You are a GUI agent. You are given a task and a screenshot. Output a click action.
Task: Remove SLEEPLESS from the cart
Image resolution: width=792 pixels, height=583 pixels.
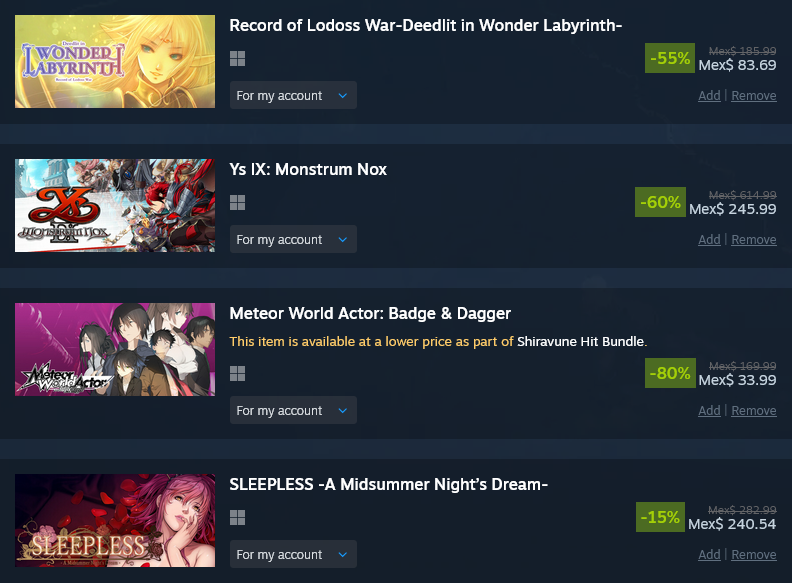tap(754, 555)
